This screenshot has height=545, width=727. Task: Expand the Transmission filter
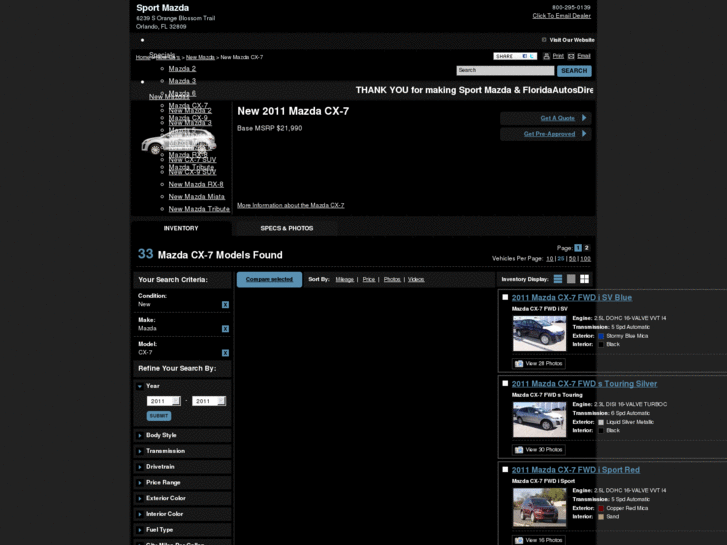tap(182, 451)
